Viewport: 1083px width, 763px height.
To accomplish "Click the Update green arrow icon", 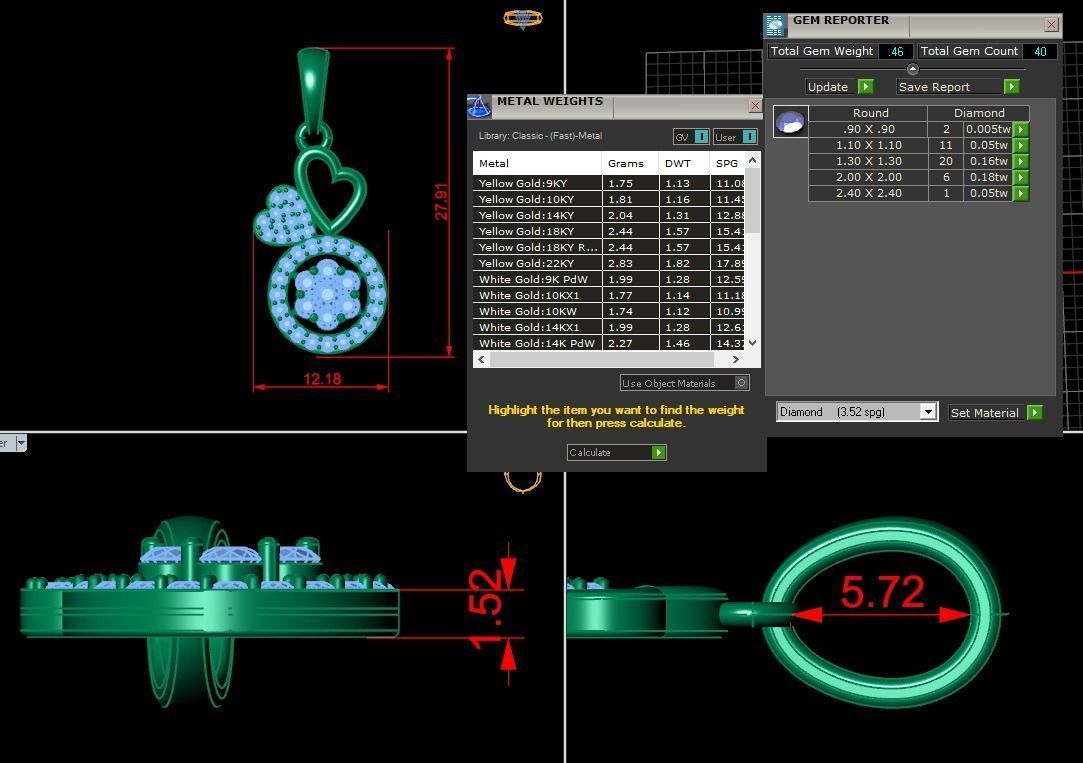I will (x=865, y=86).
